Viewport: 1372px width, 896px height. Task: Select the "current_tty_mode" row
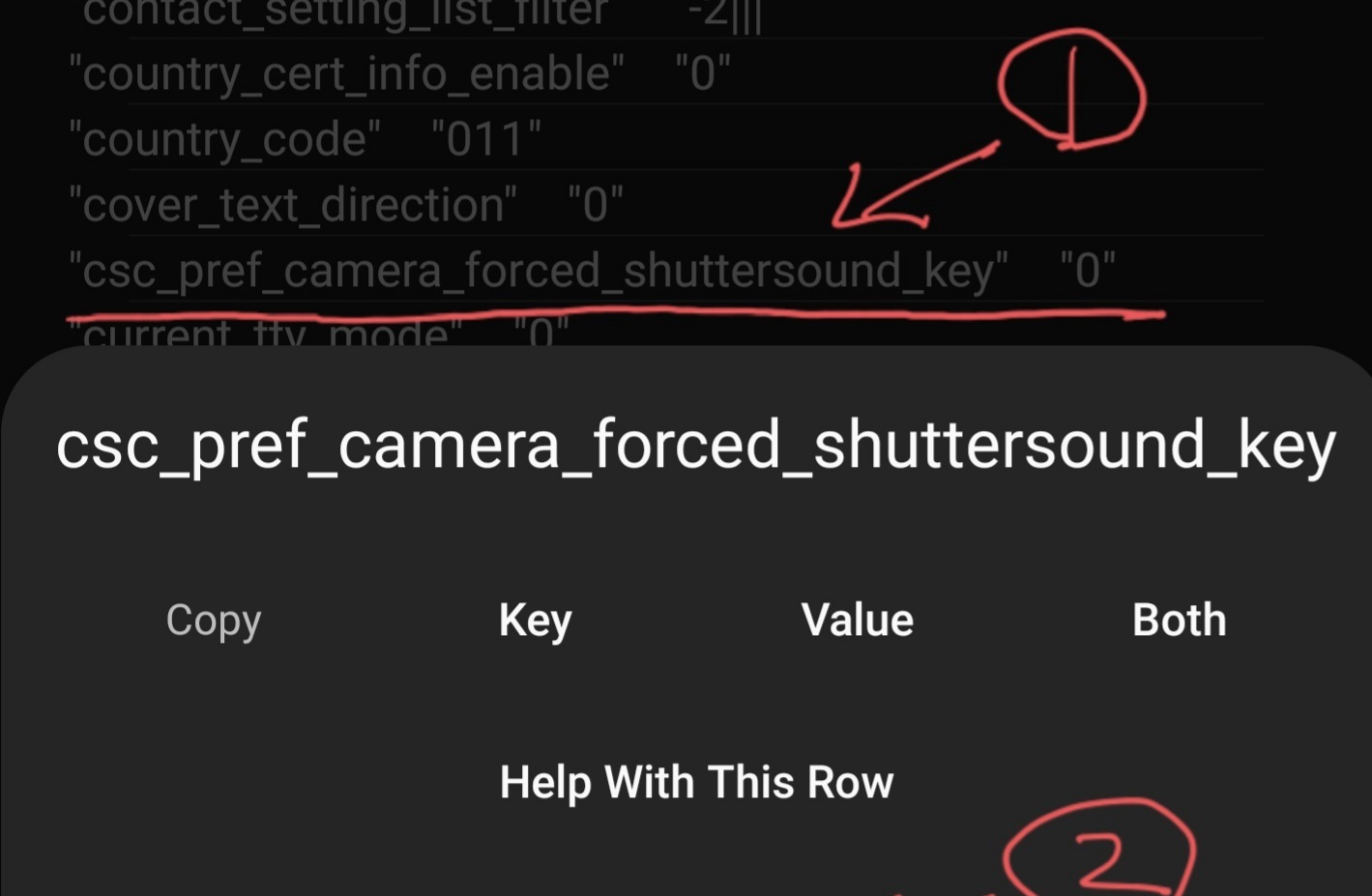319,332
